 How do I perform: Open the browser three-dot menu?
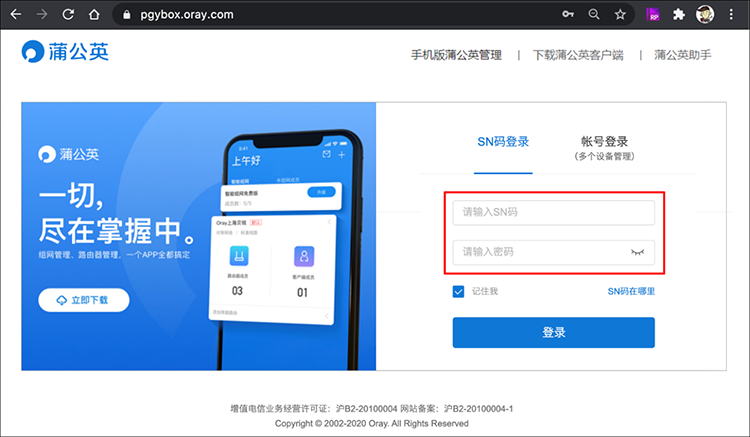(x=731, y=14)
